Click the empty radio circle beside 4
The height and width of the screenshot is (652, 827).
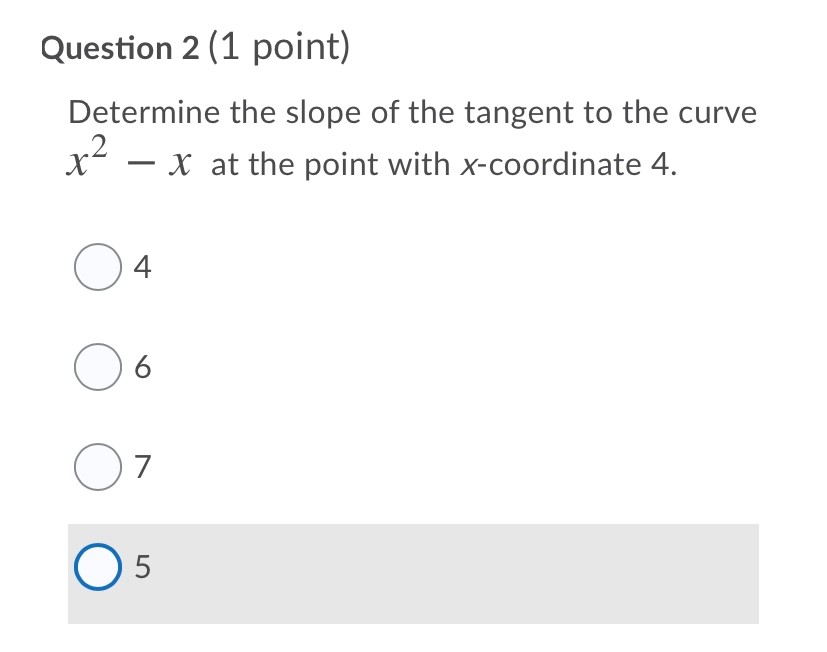97,266
